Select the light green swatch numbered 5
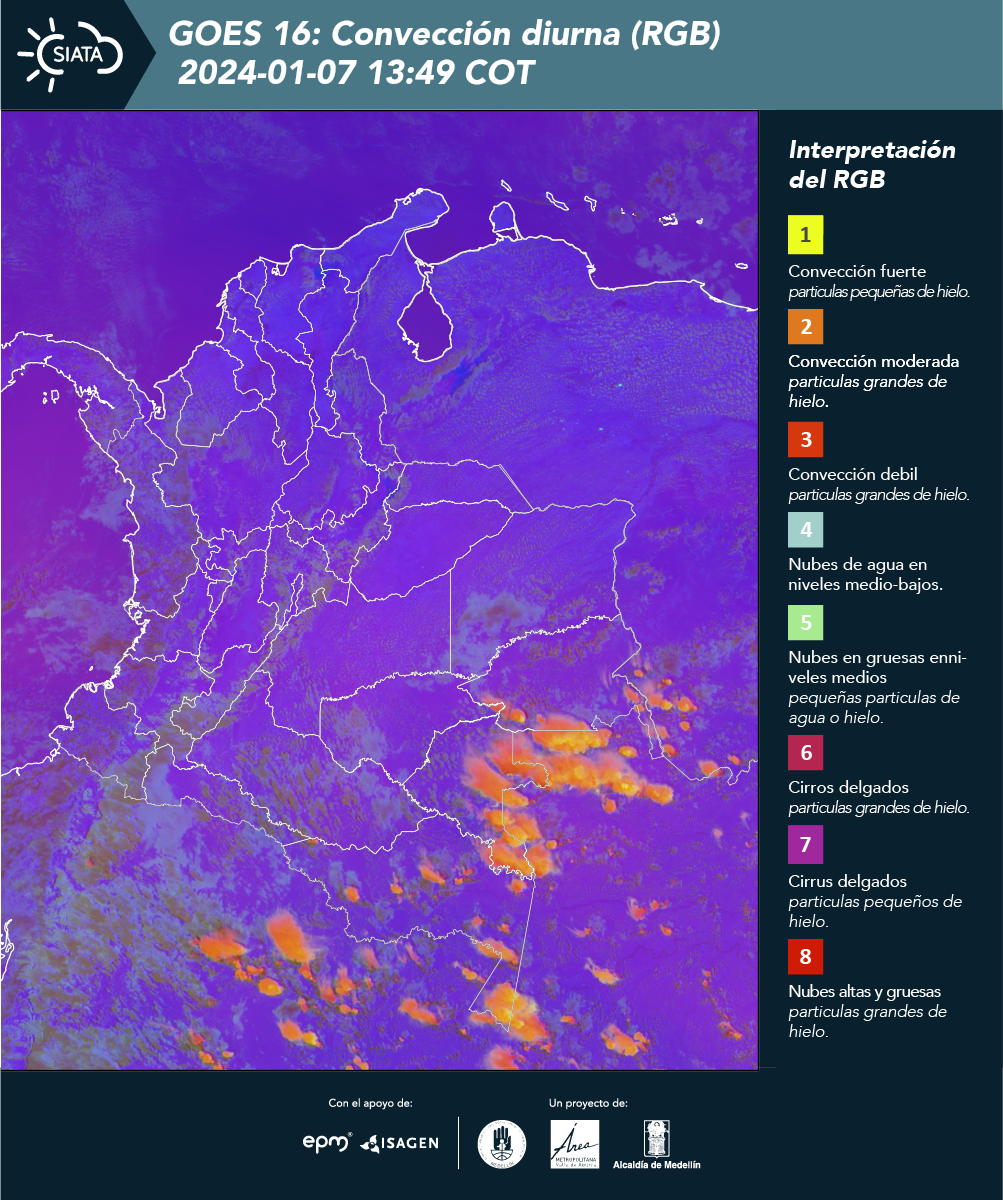This screenshot has width=1003, height=1200. coord(805,622)
